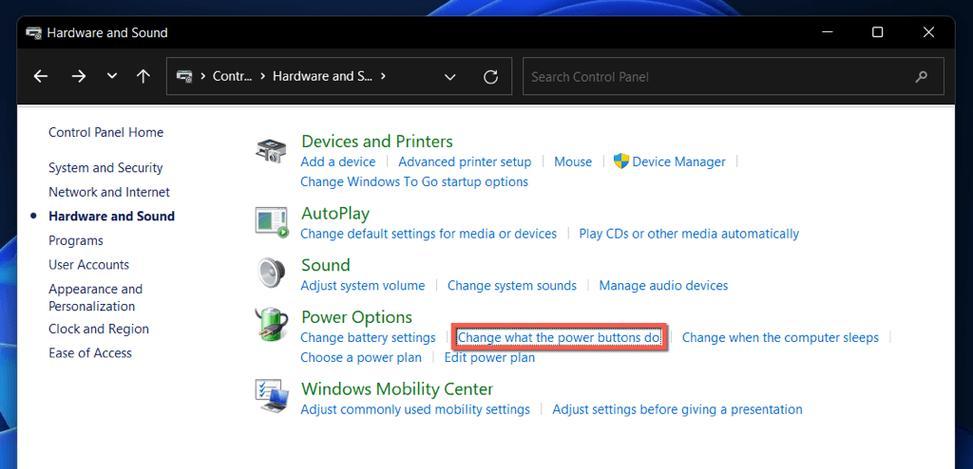Click 'Adjust system volume'
Screen dimensions: 973x469
tap(362, 285)
